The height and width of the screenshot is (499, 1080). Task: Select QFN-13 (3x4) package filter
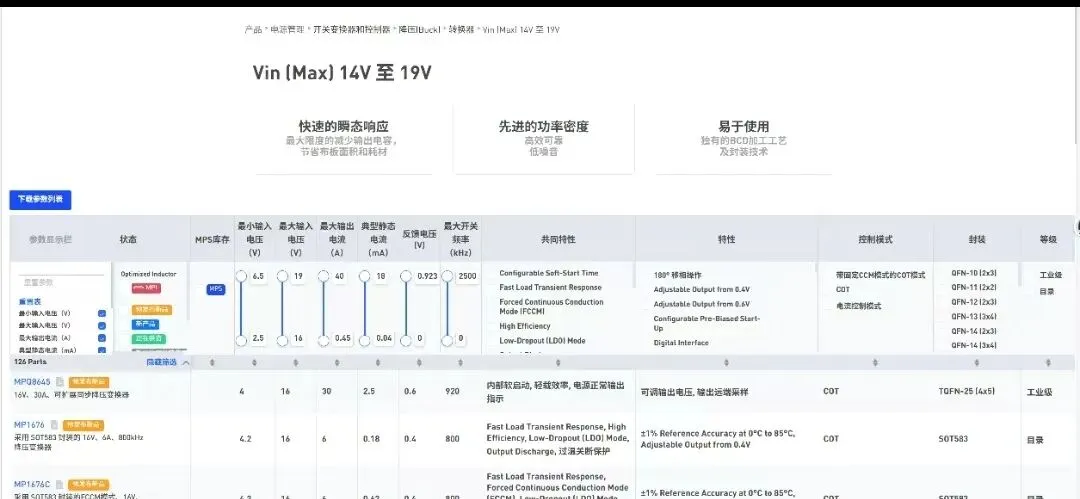[973, 316]
